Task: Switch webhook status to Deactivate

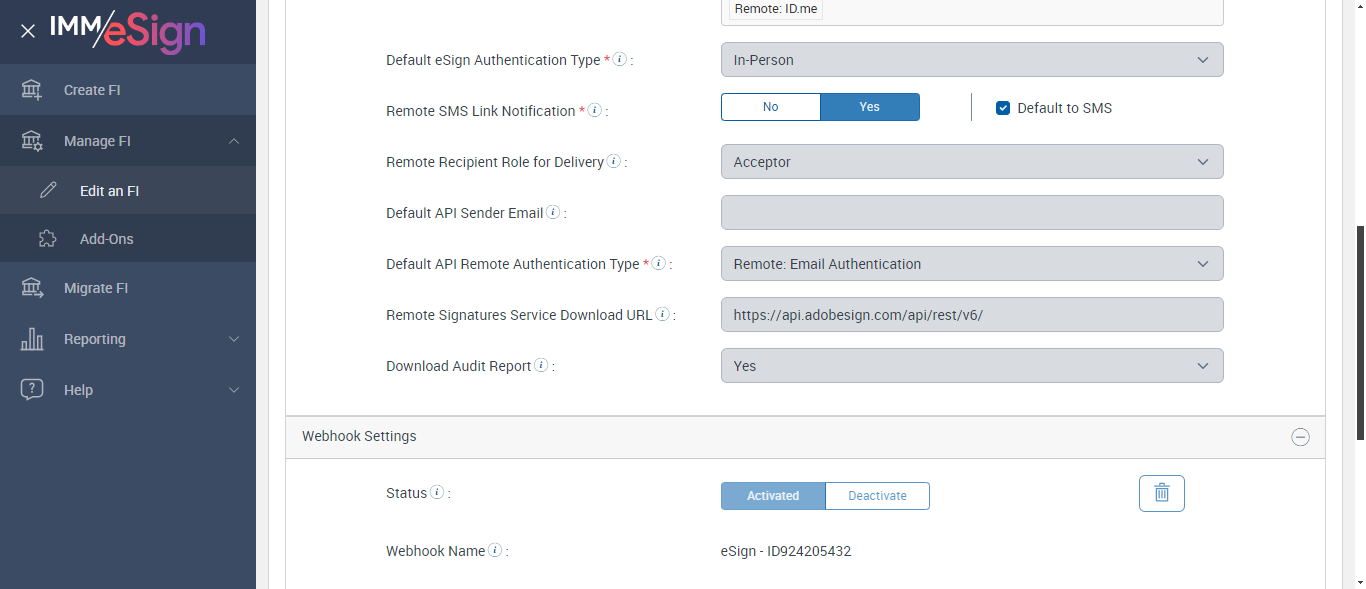Action: point(877,496)
